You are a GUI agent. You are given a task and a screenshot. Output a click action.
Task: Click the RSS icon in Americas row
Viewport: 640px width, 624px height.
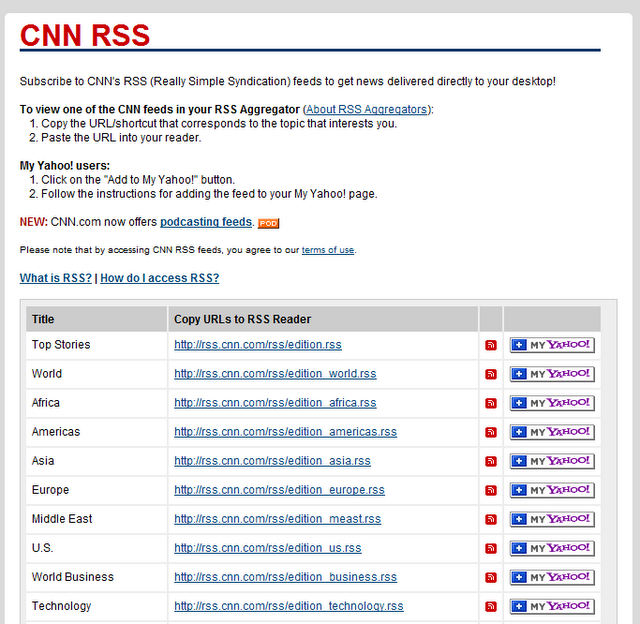pos(491,432)
